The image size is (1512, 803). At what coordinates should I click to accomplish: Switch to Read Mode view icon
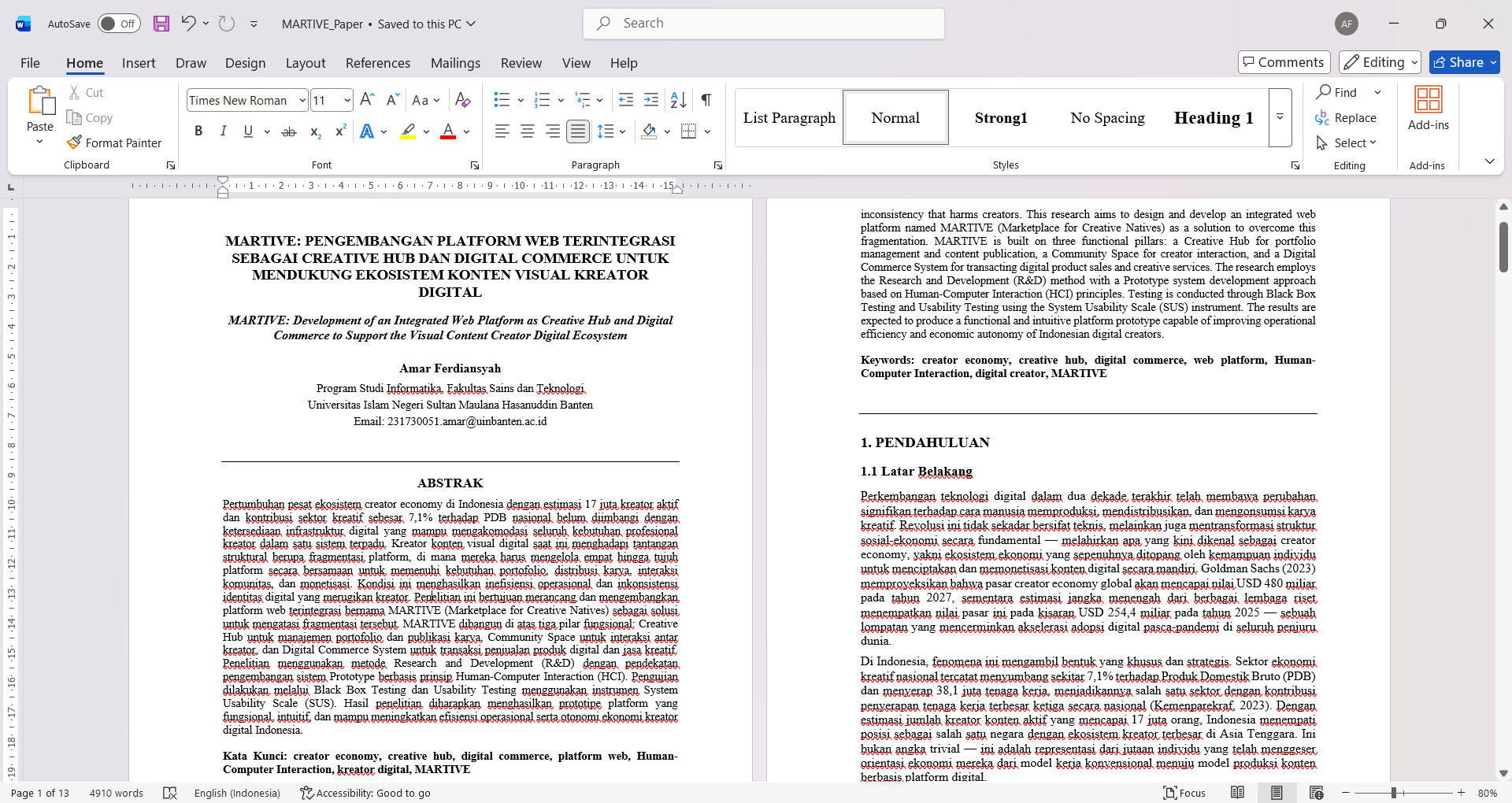point(1238,793)
